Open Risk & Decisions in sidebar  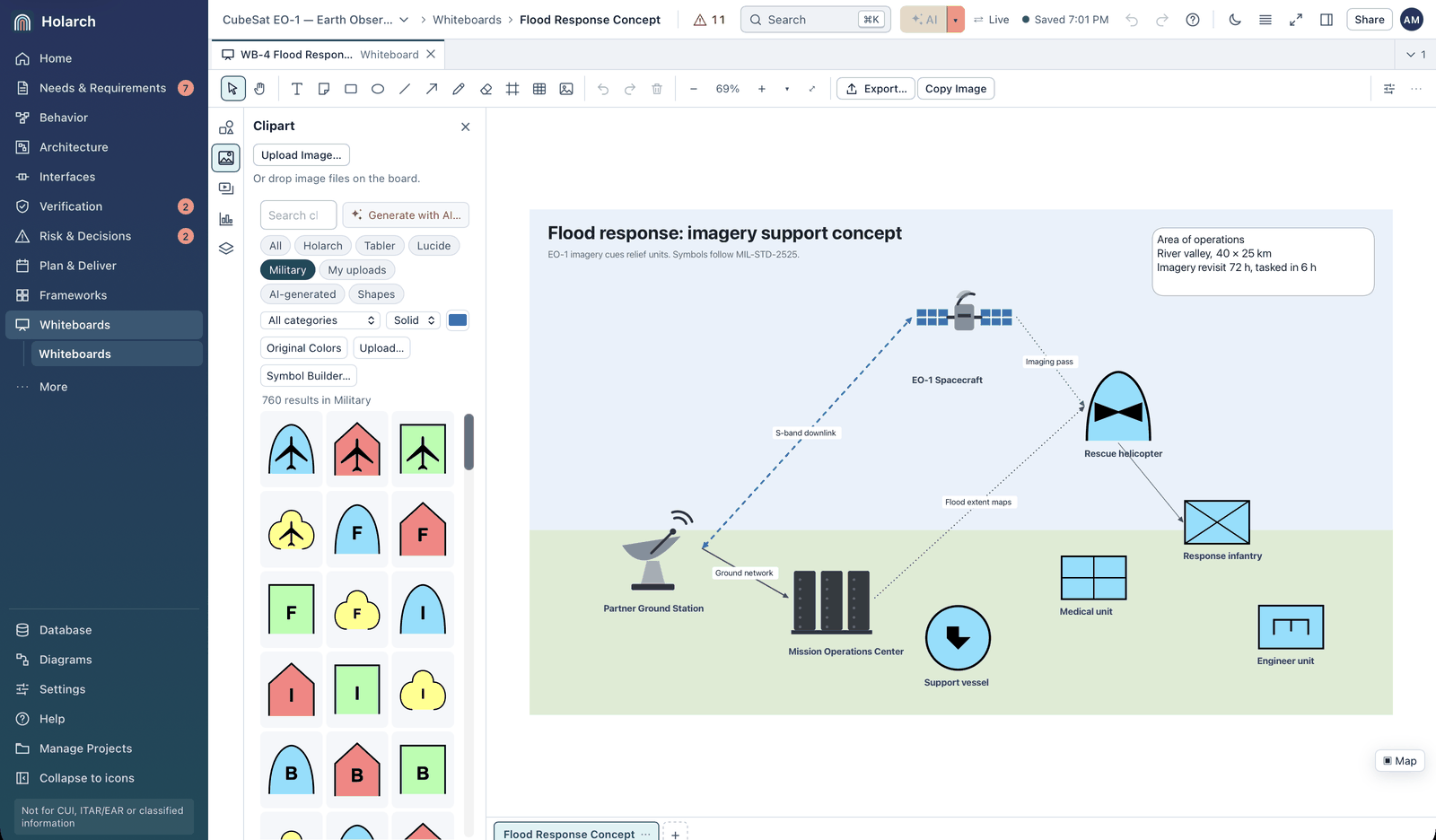[104, 236]
